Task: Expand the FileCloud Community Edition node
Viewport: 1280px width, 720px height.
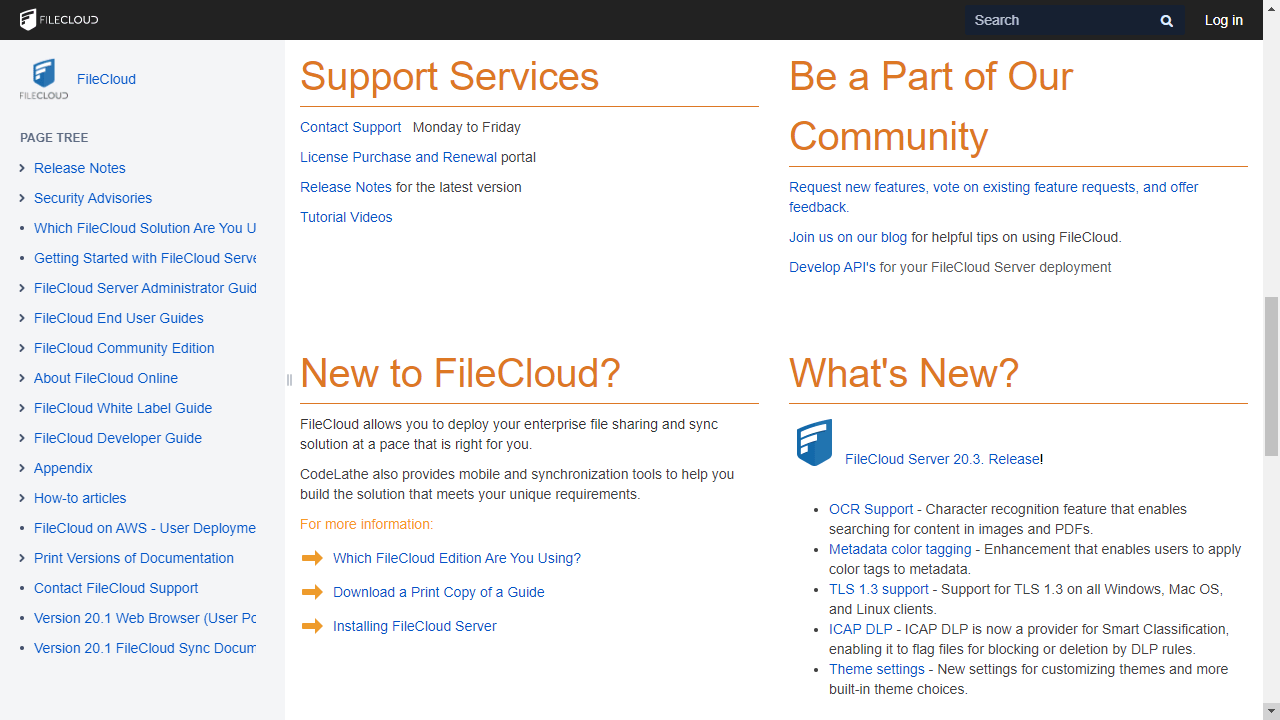Action: coord(22,348)
